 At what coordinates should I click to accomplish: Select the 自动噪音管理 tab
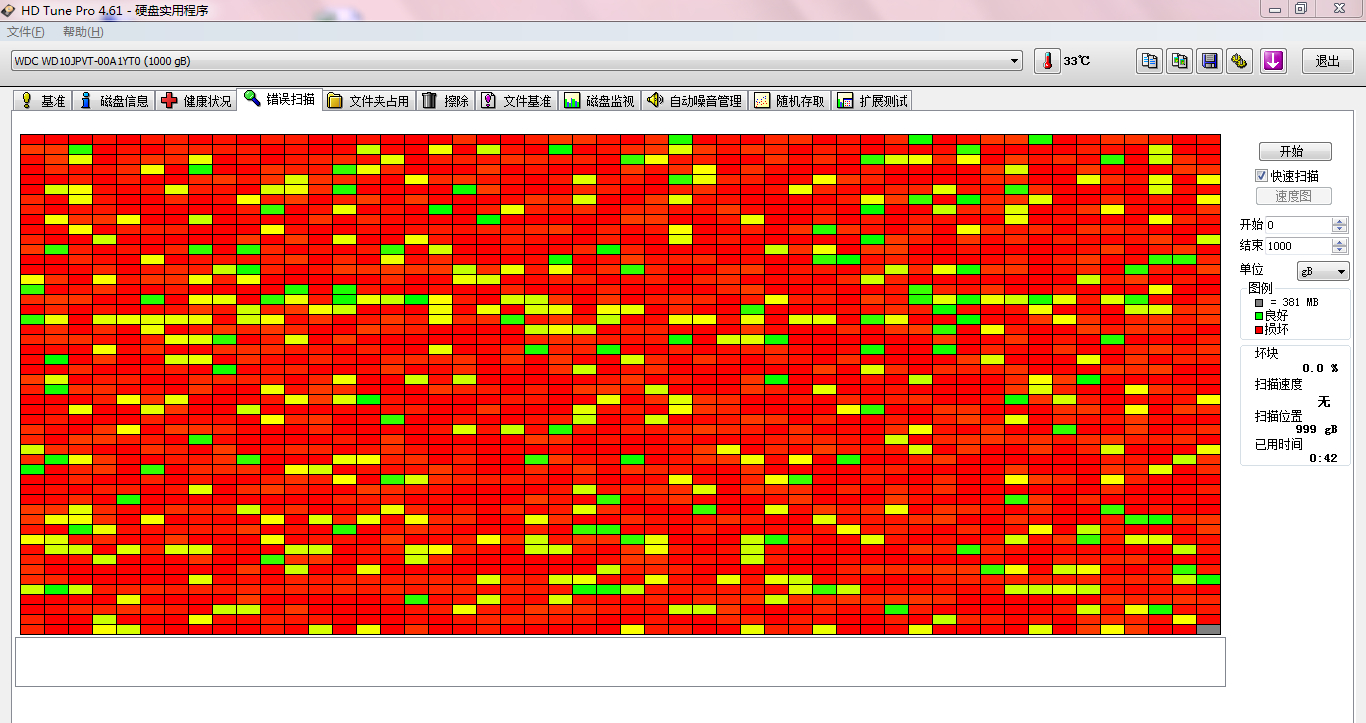point(694,101)
